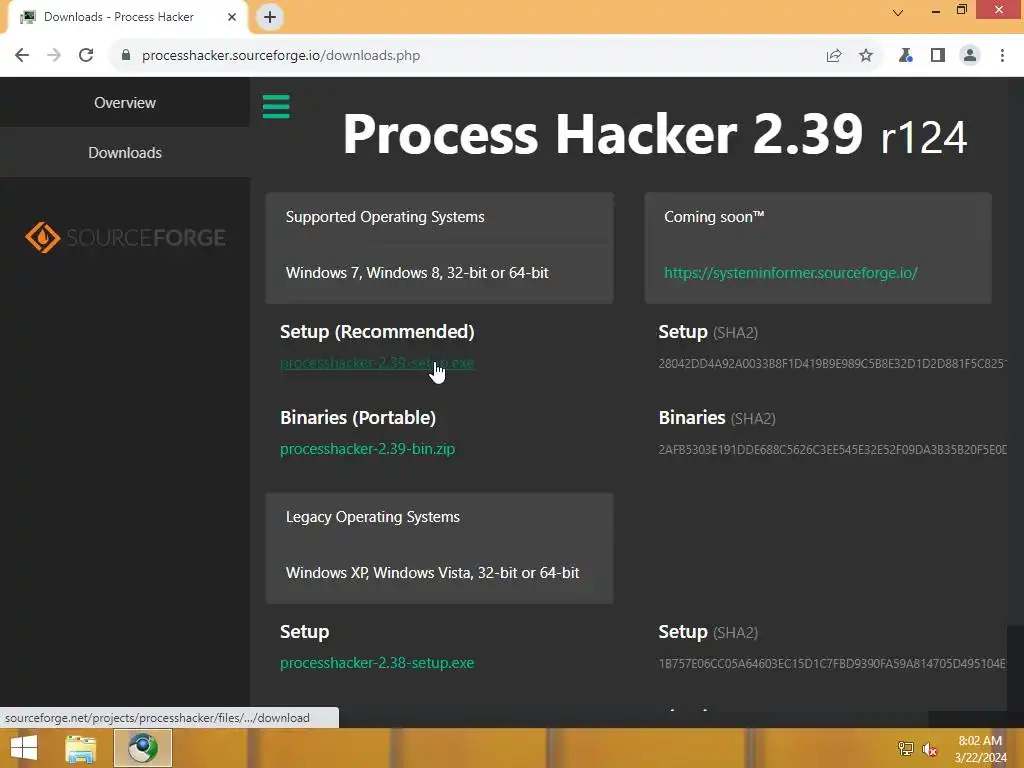1024x768 pixels.
Task: Open the systeminformer.sourceforge.io link
Action: click(x=791, y=273)
